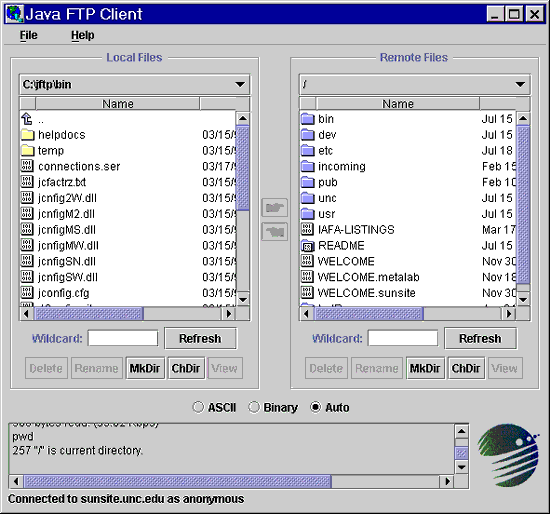Click log area scroll-up arrow
550x514 pixels.
pyautogui.click(x=461, y=431)
